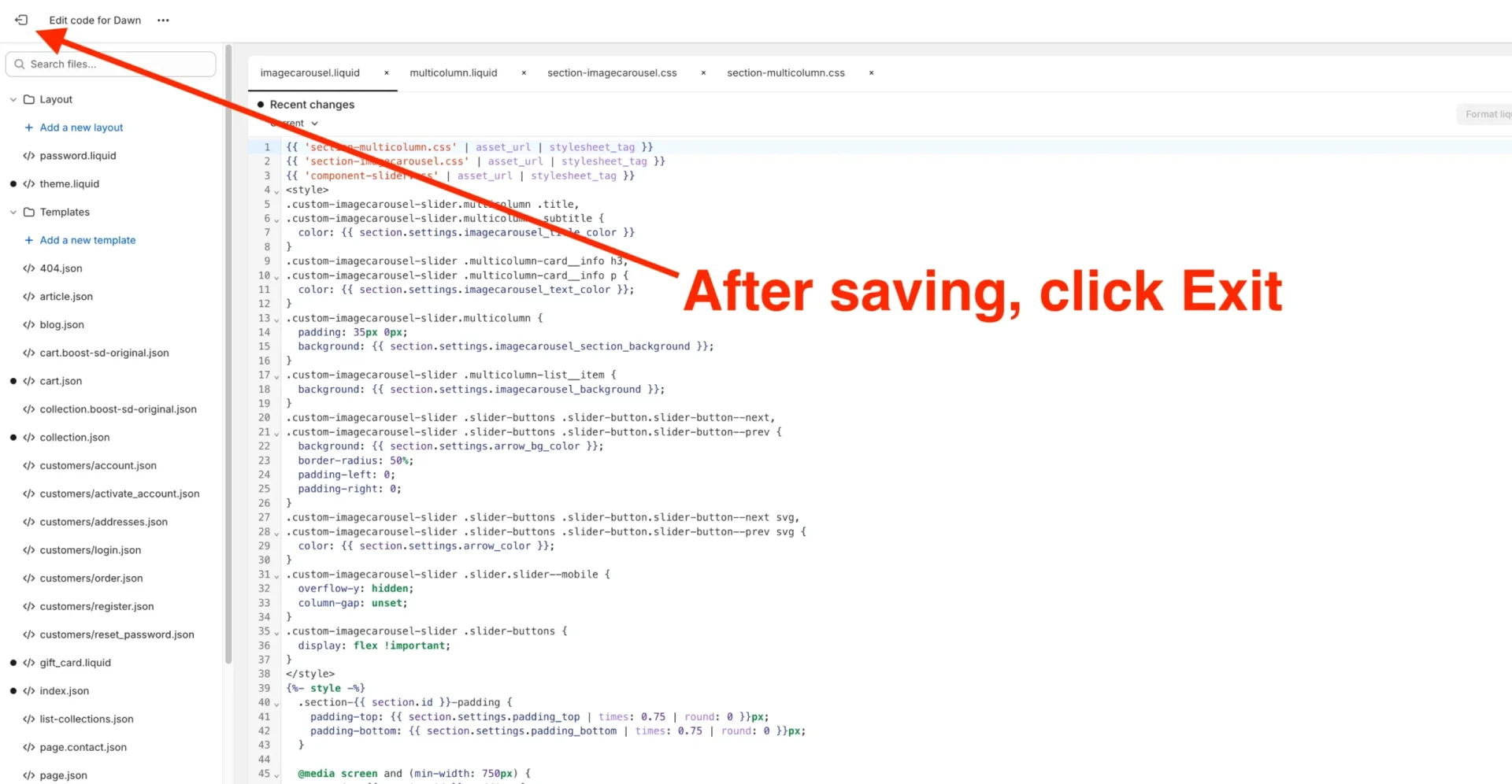This screenshot has height=784, width=1512.
Task: Collapse the Layout folder chevron
Action: [13, 98]
